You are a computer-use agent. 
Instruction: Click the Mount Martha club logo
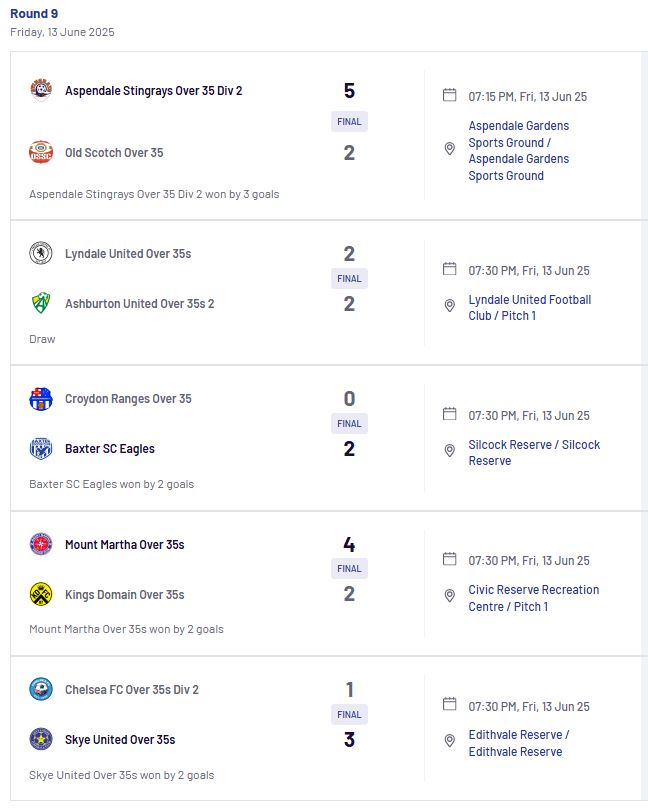(41, 544)
